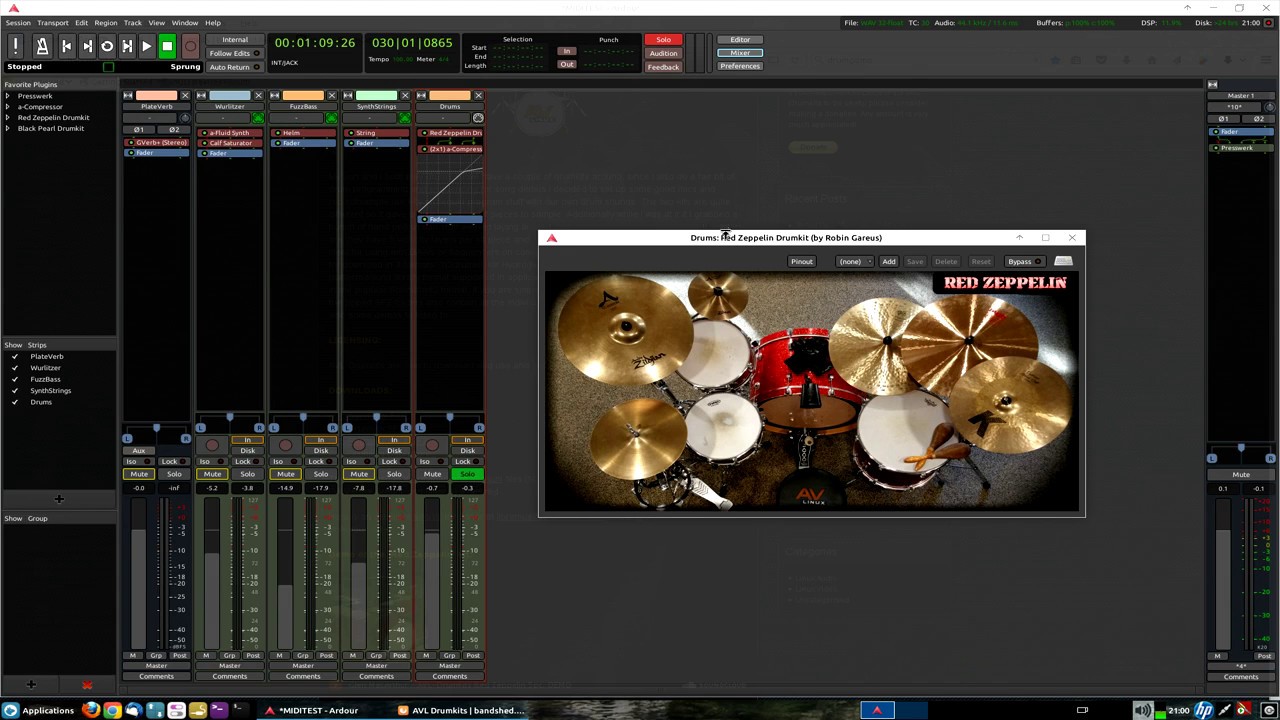Toggle loop playback transport icon
The image size is (1280, 720).
[107, 46]
